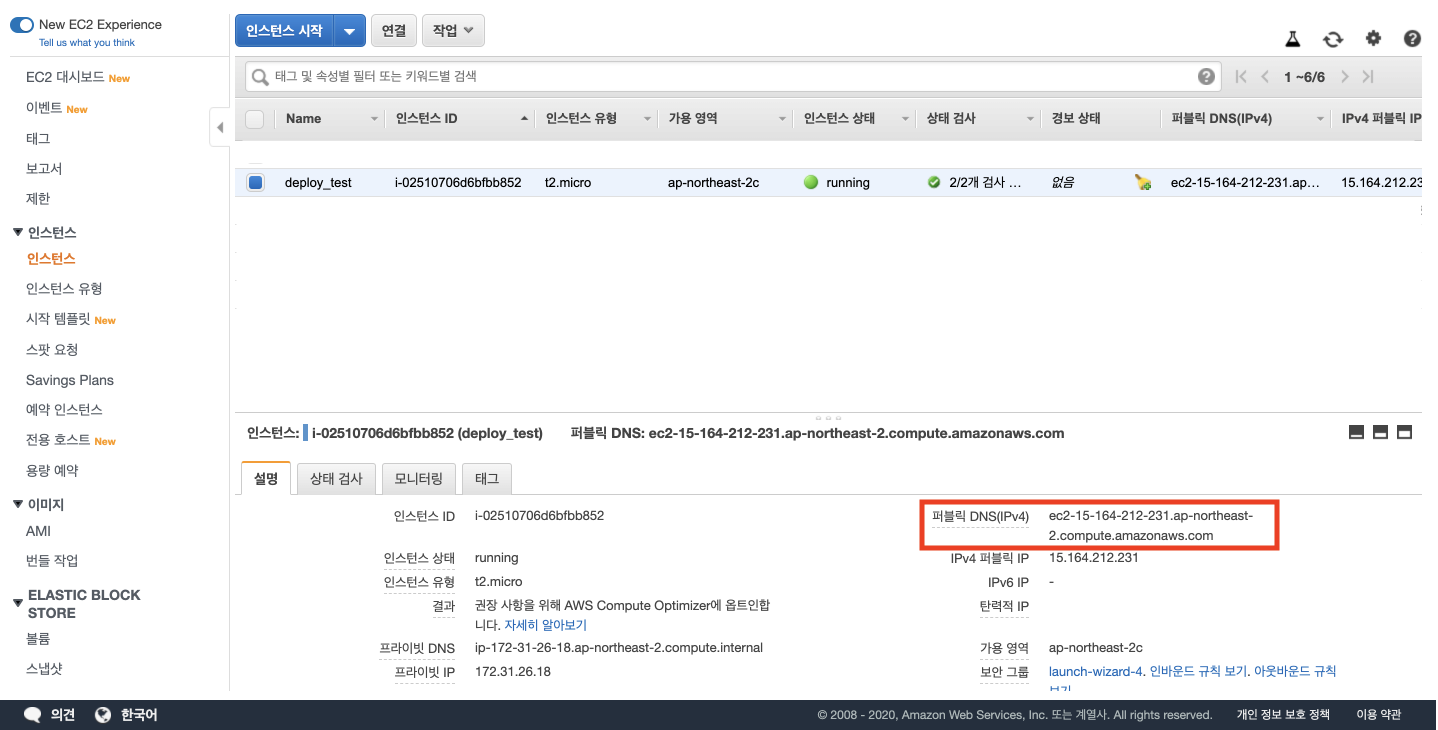Set details pane to half-height layout
This screenshot has height=730, width=1438.
tap(1381, 432)
